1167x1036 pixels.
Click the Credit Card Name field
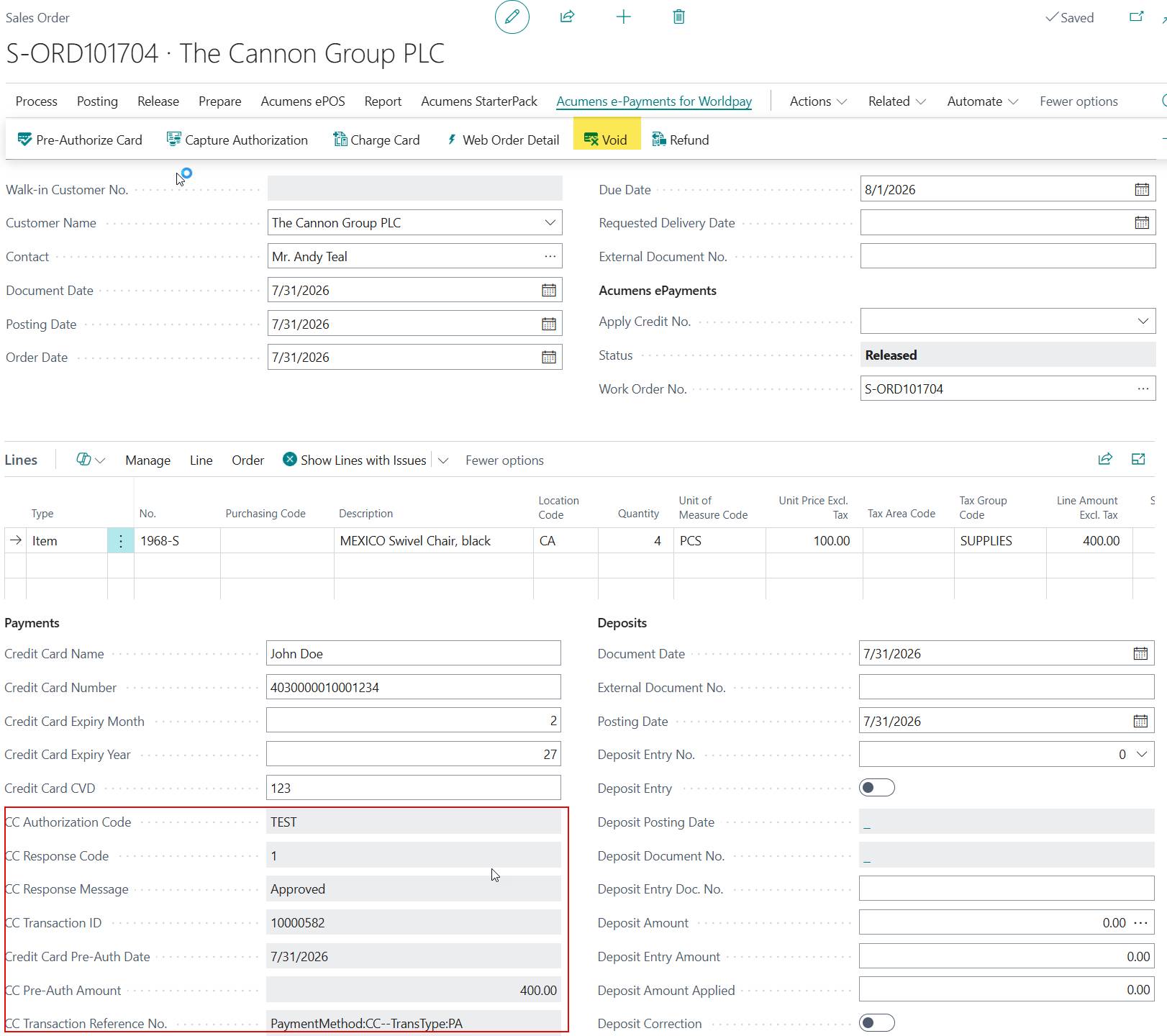(x=414, y=653)
